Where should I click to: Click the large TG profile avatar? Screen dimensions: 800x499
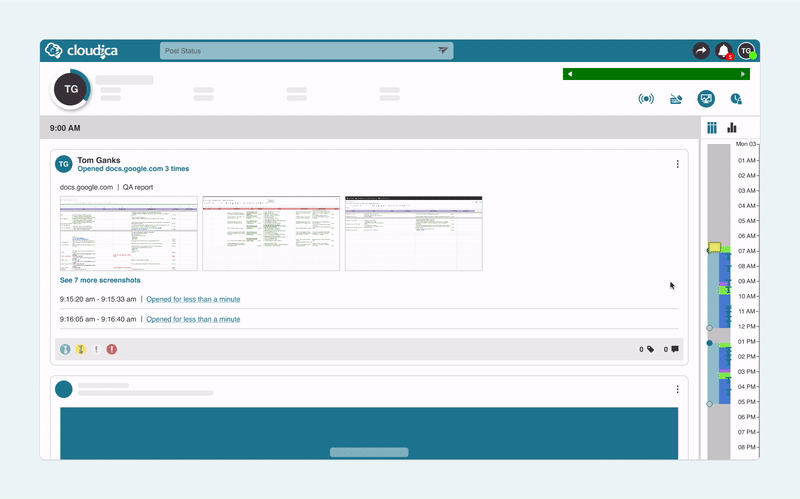click(x=71, y=89)
